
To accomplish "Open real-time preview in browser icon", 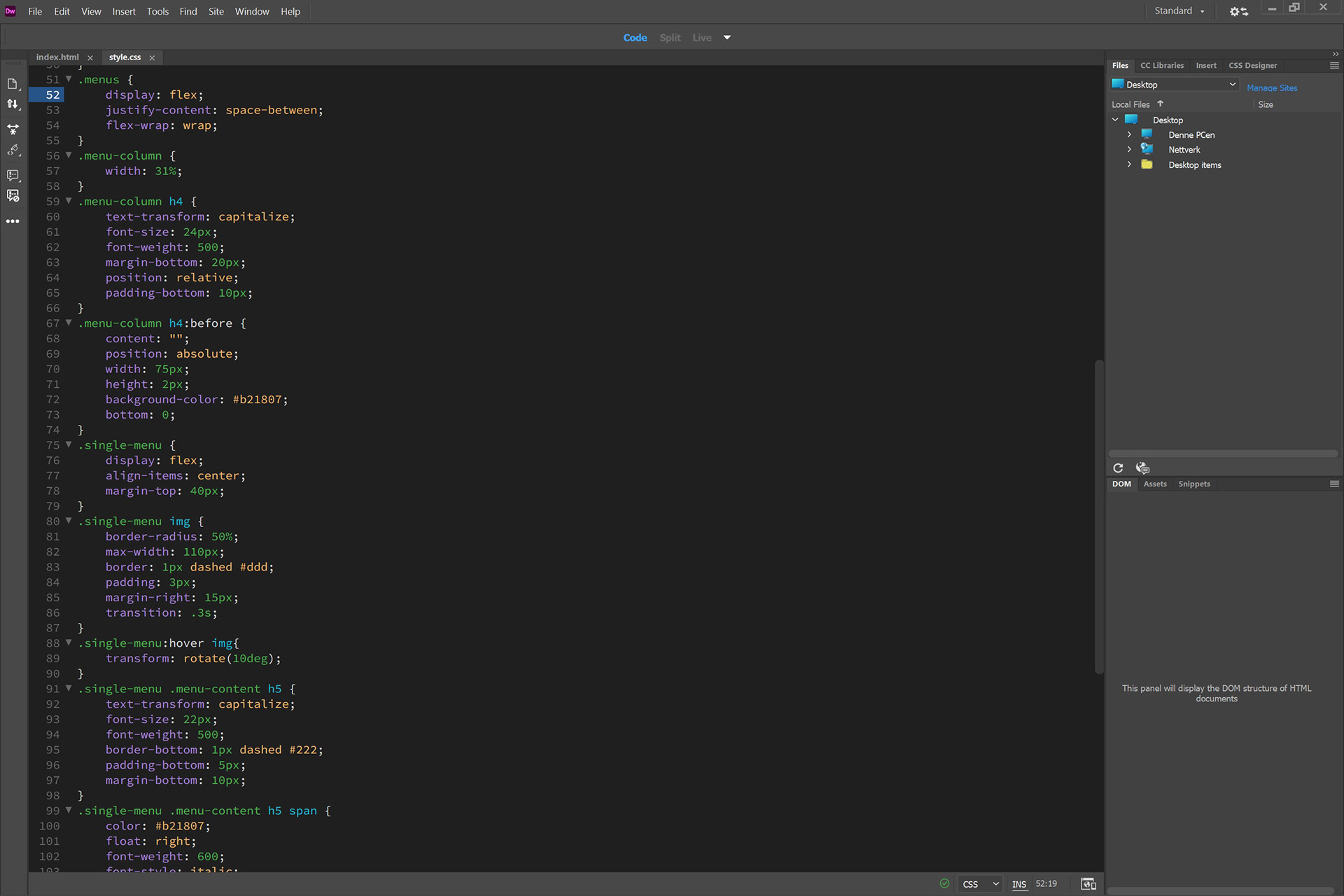I will pos(1088,884).
